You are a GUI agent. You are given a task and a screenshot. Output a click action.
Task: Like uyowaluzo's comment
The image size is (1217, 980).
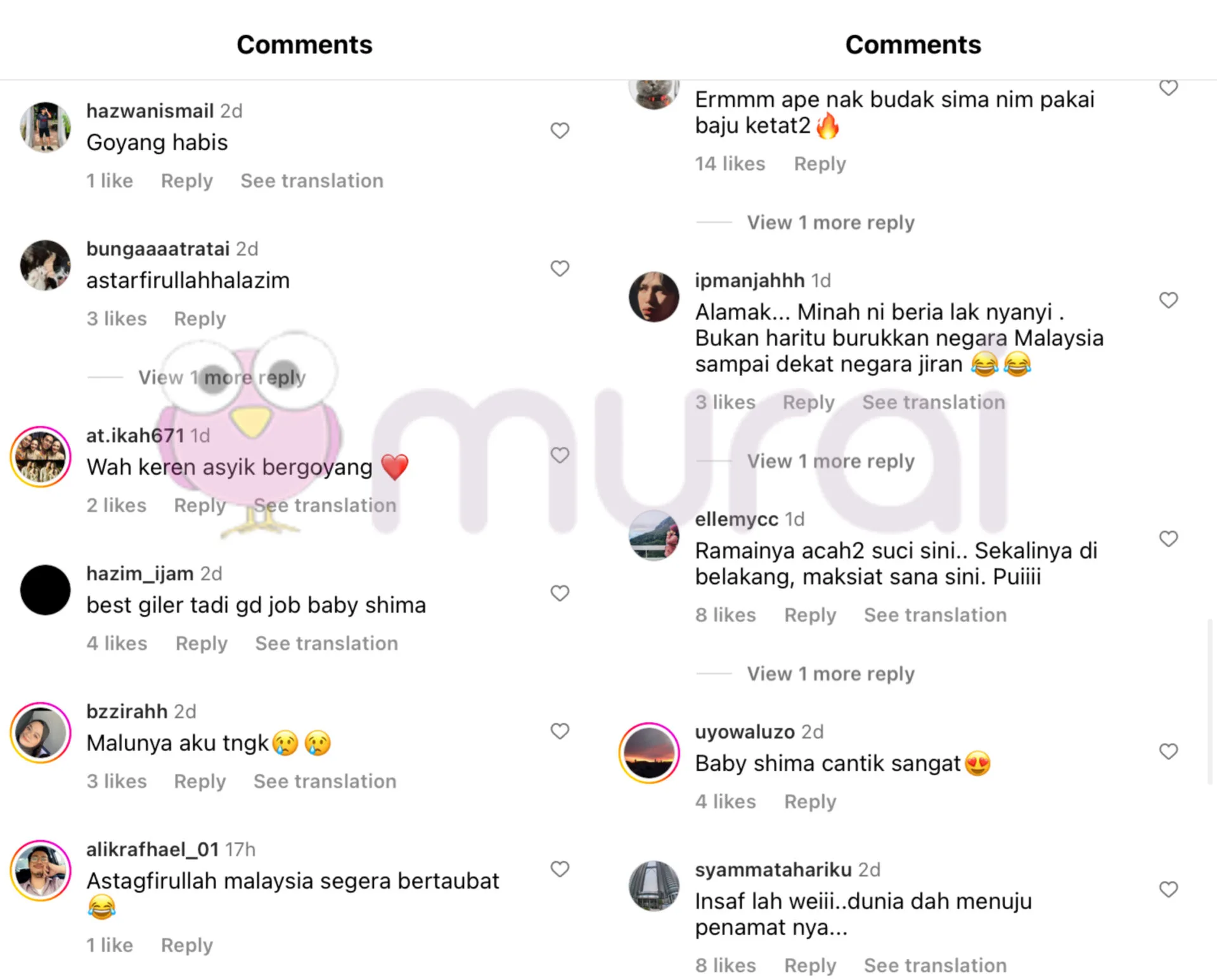point(1168,752)
